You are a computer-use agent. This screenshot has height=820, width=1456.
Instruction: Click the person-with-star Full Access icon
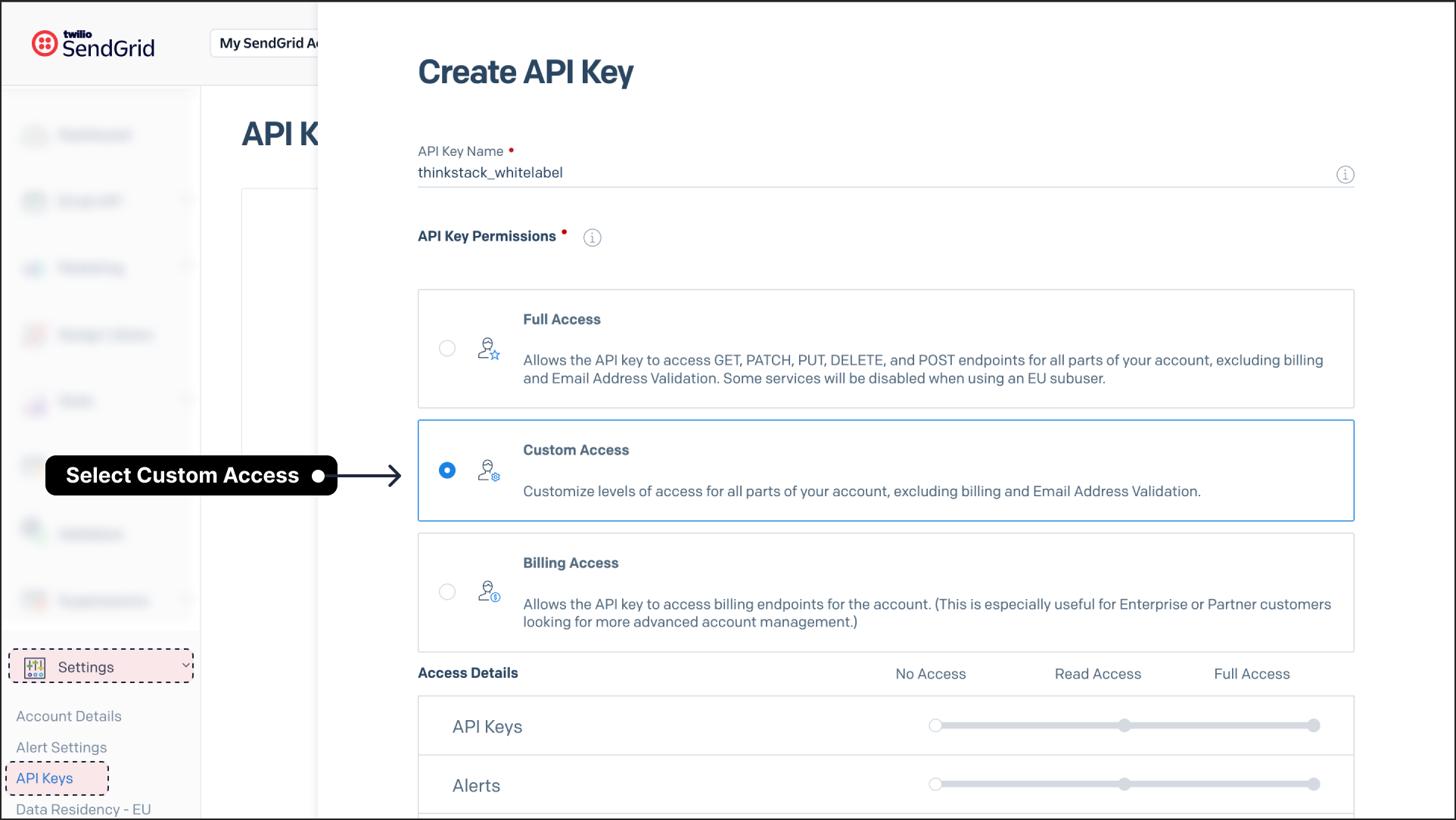[x=488, y=349]
